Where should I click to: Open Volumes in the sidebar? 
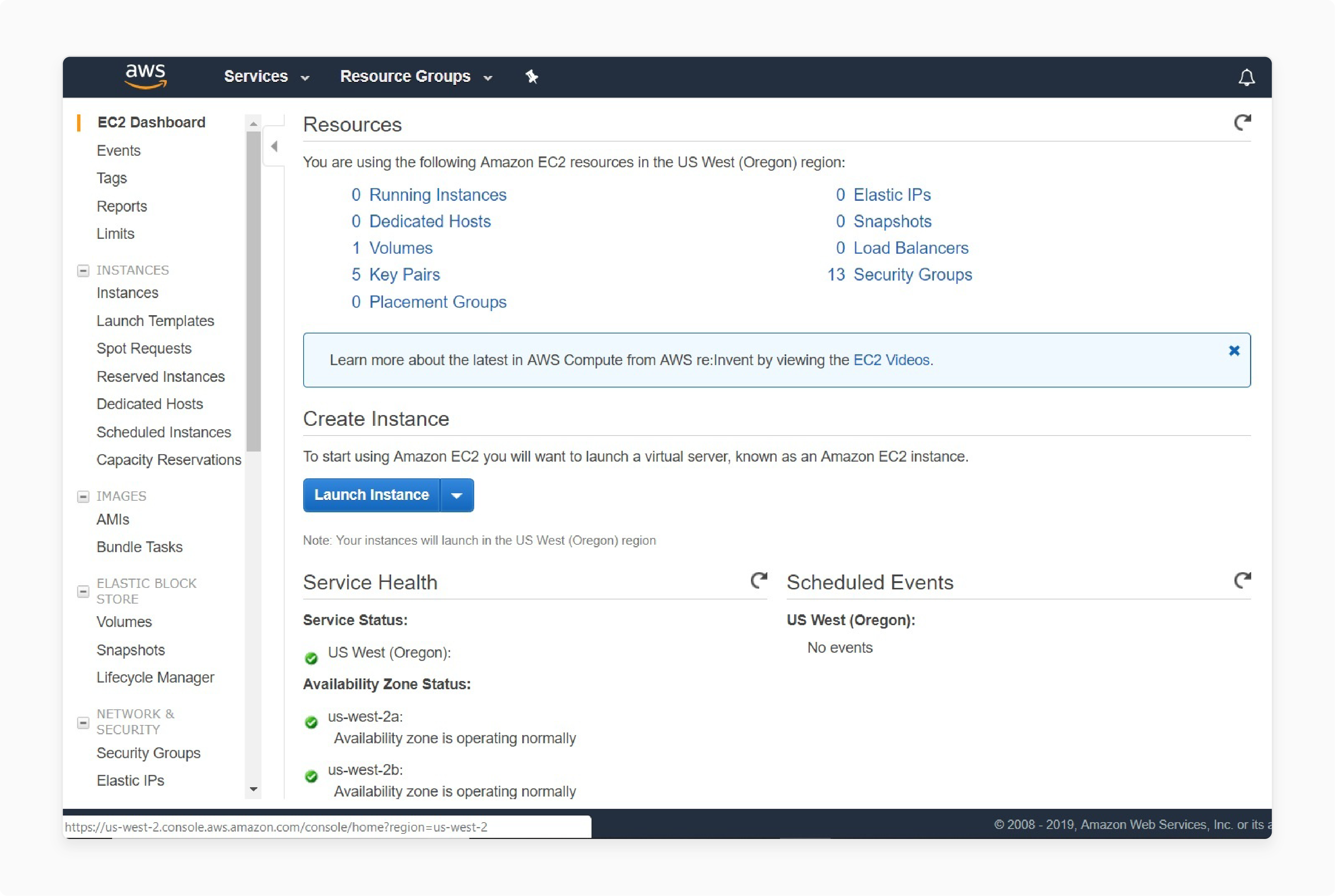click(124, 622)
